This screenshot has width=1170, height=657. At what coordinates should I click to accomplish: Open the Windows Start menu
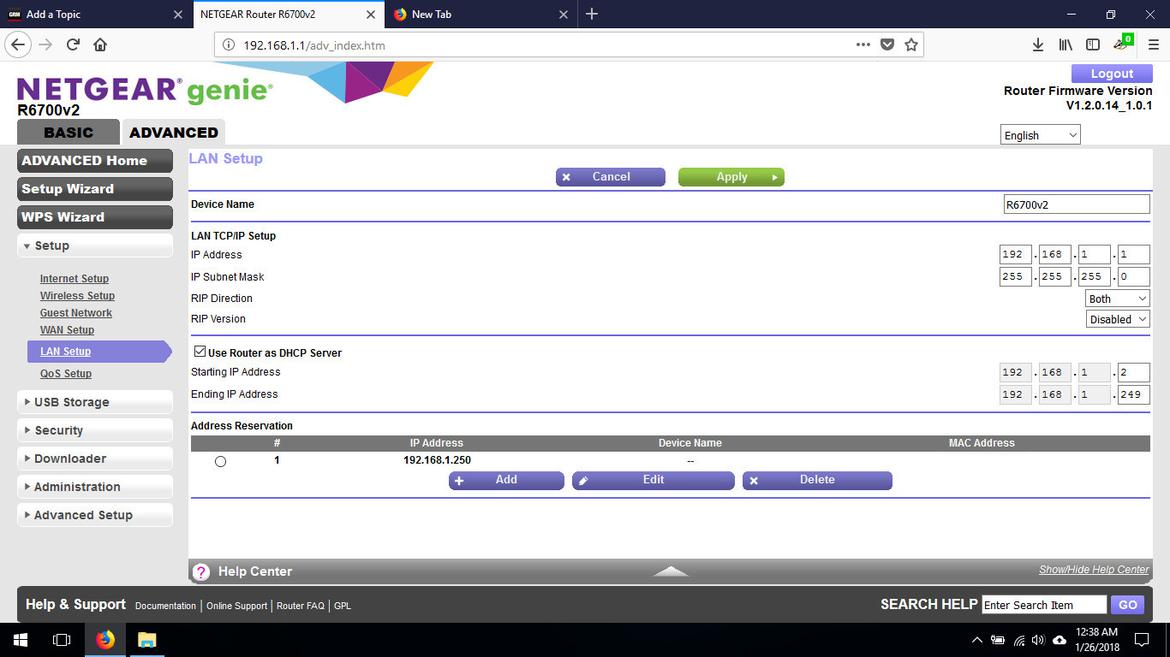click(20, 640)
